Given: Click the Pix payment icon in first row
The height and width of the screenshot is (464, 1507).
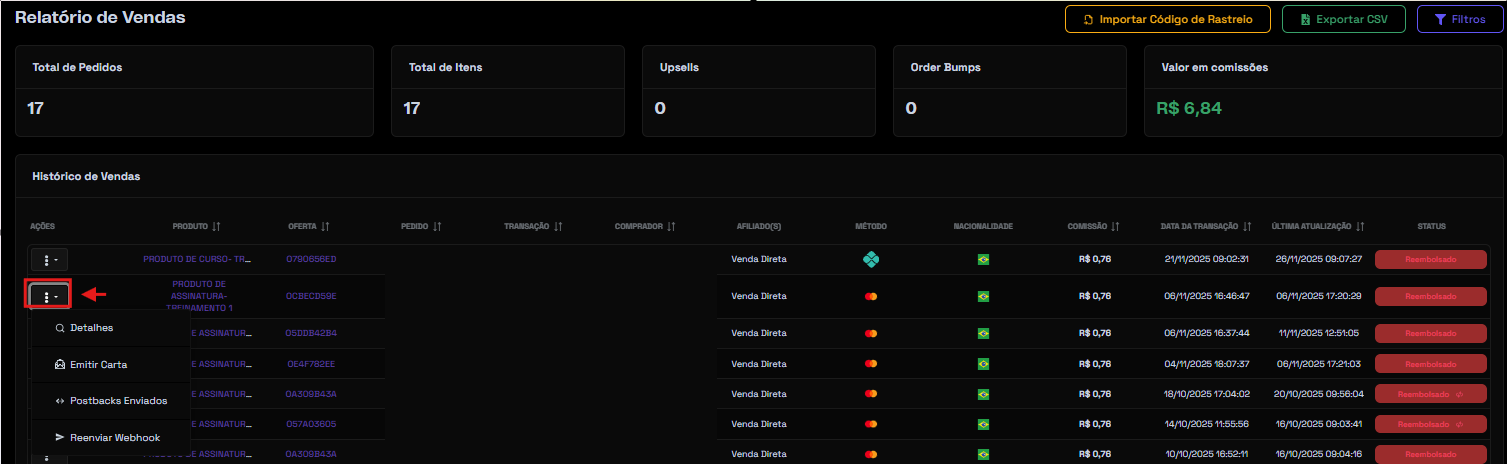Looking at the screenshot, I should [871, 260].
